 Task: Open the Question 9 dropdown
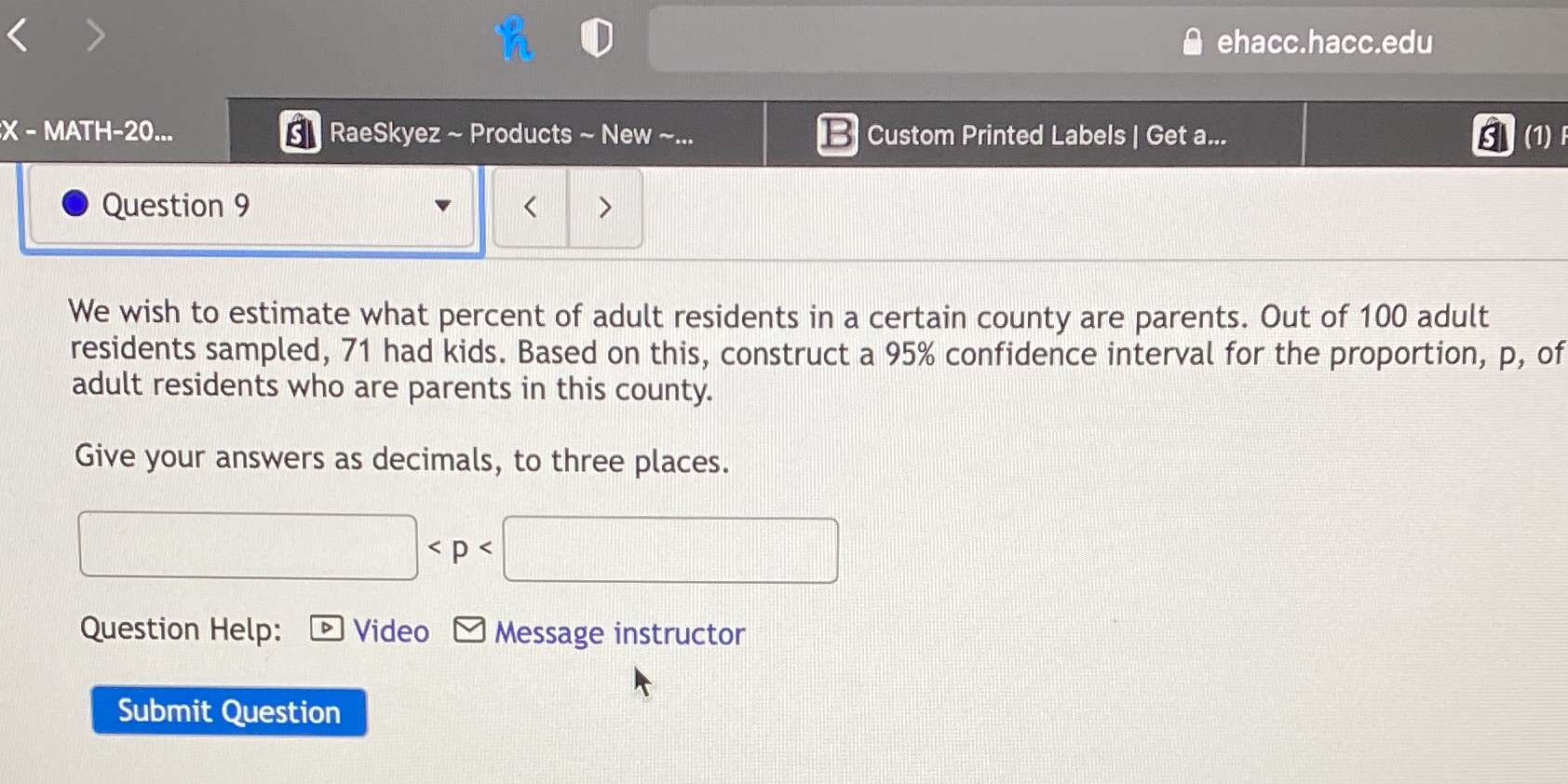[444, 208]
